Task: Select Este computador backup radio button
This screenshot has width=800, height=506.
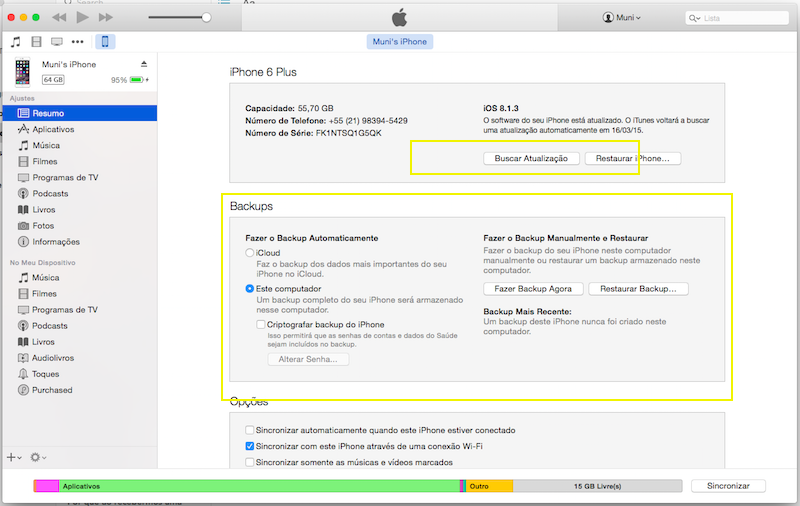Action: [249, 289]
